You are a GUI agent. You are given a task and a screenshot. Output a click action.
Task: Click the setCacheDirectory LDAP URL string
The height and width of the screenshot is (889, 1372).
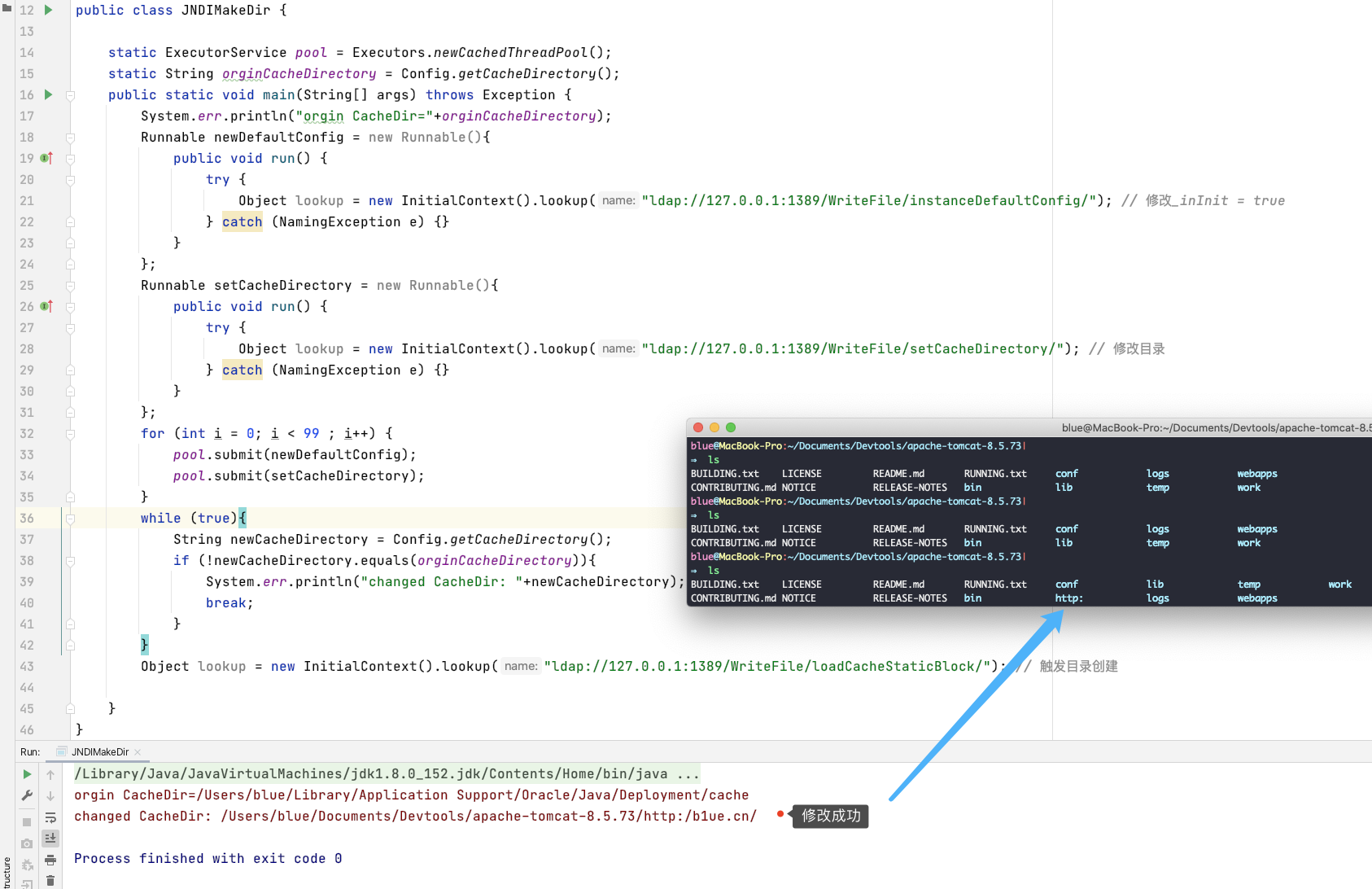click(x=853, y=348)
